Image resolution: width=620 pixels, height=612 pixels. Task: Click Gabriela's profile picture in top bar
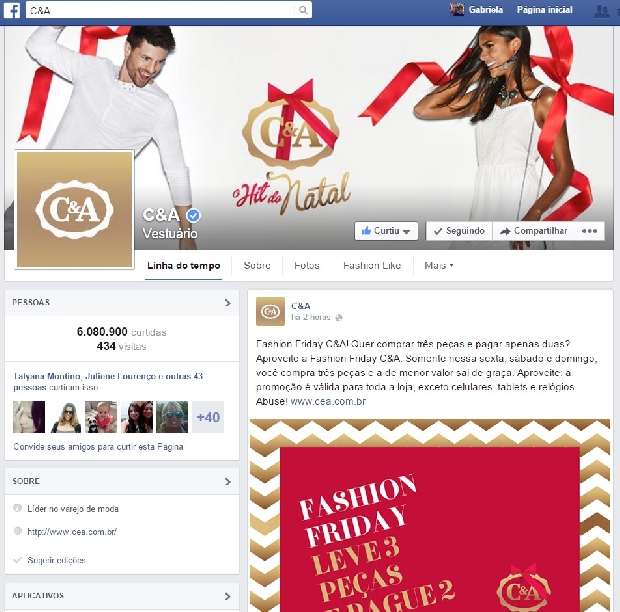tap(457, 9)
